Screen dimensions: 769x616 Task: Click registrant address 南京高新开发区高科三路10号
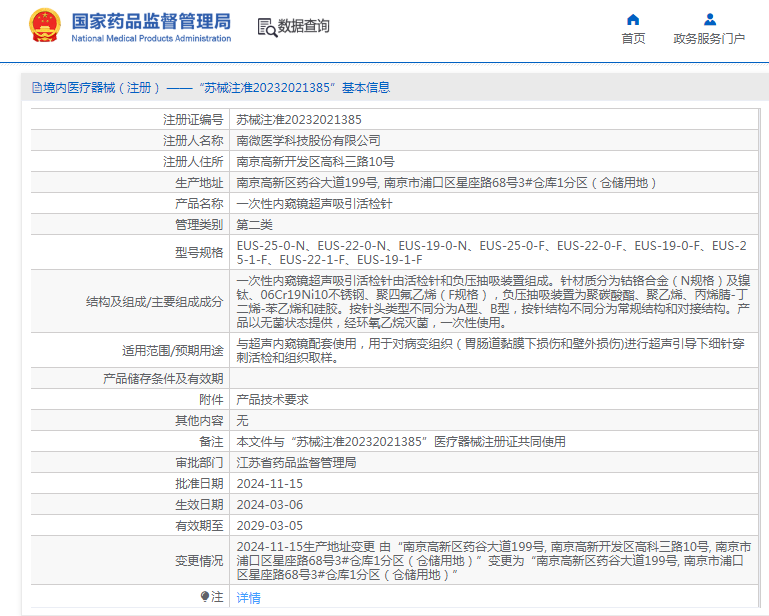(x=315, y=162)
